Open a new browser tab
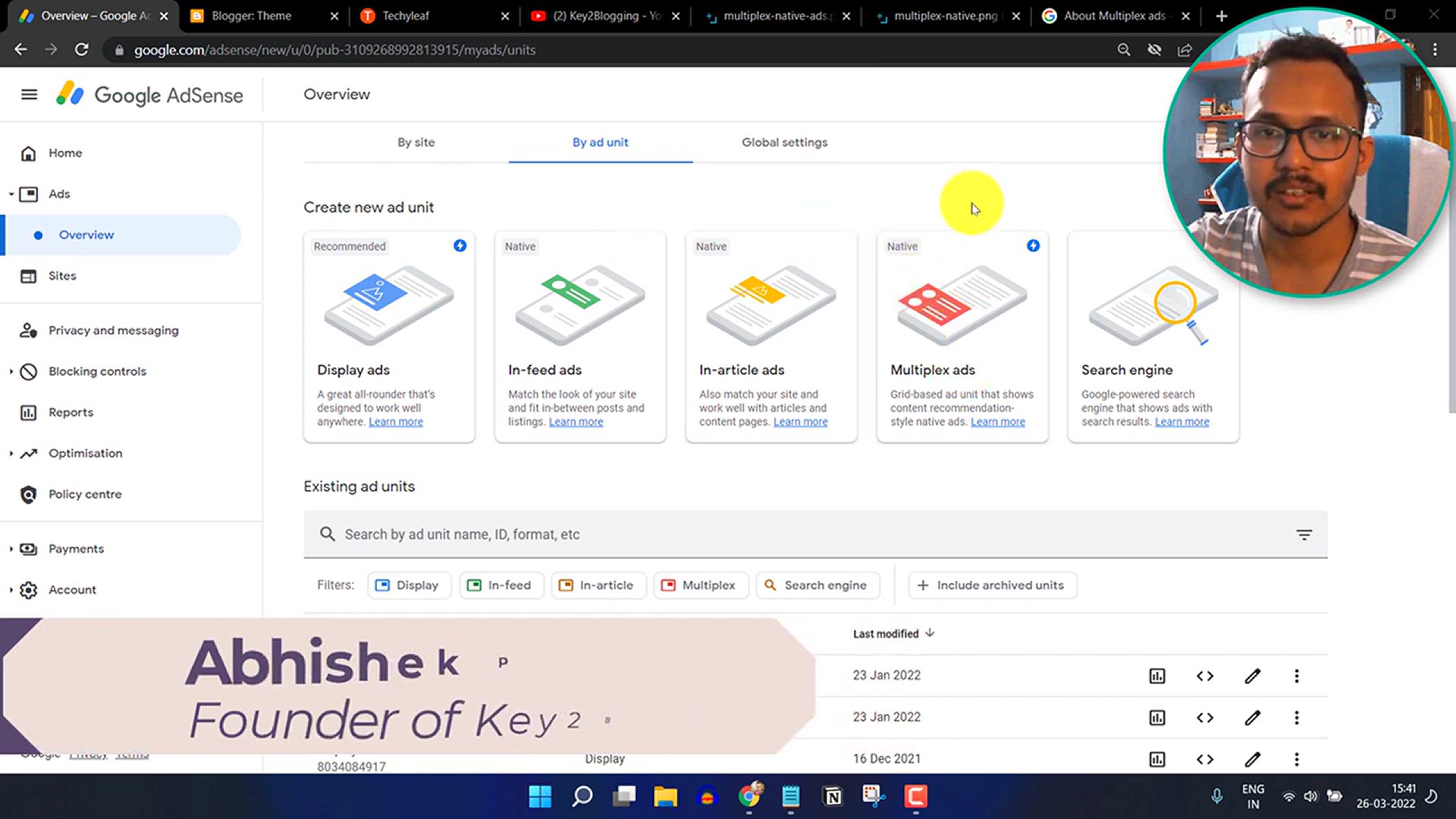Image resolution: width=1456 pixels, height=819 pixels. pos(1221,16)
